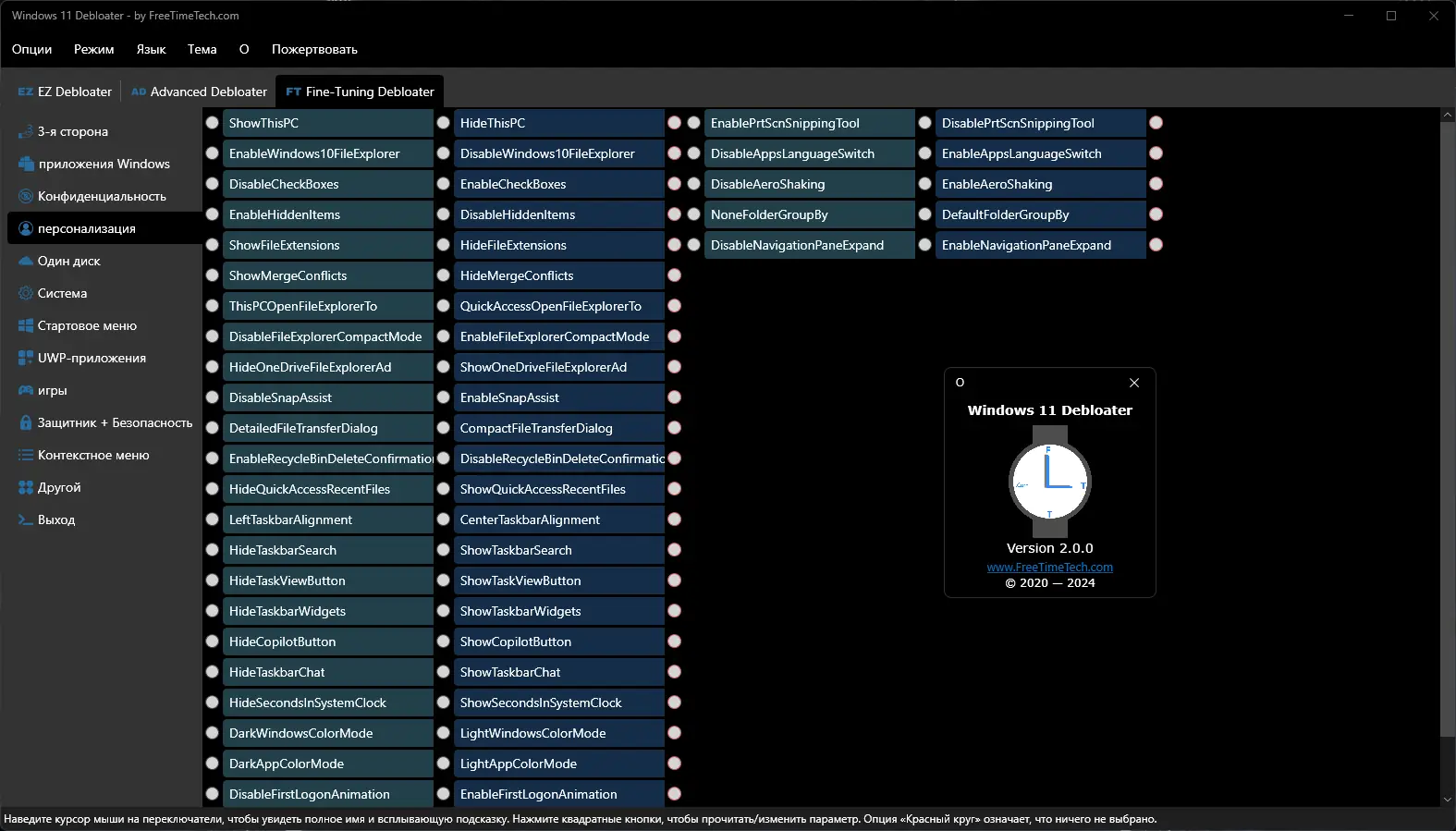The image size is (1456, 831).
Task: Select the radio circle before ShowFileExtensions
Action: (213, 245)
